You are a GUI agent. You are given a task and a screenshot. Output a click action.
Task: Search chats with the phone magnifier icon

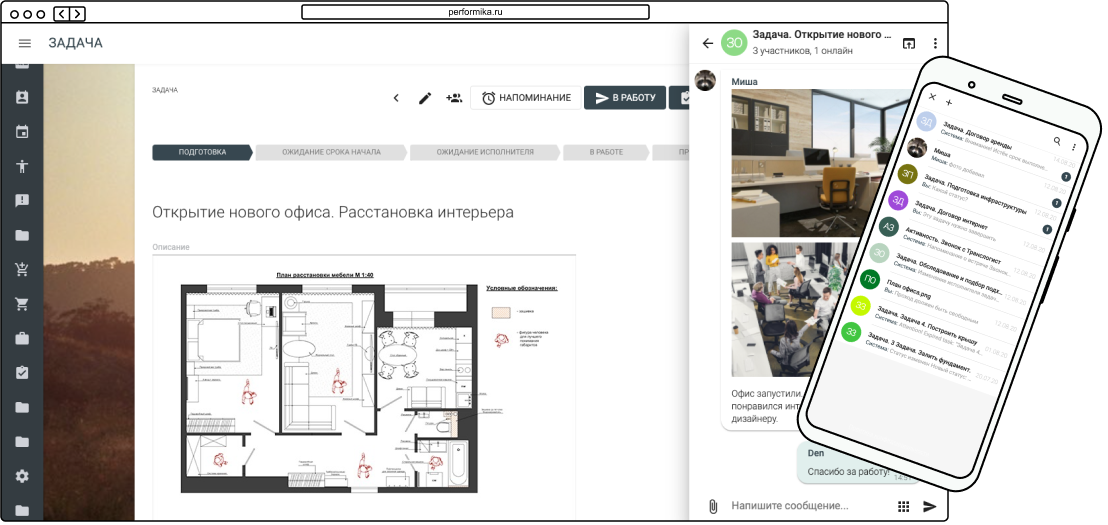[1057, 141]
